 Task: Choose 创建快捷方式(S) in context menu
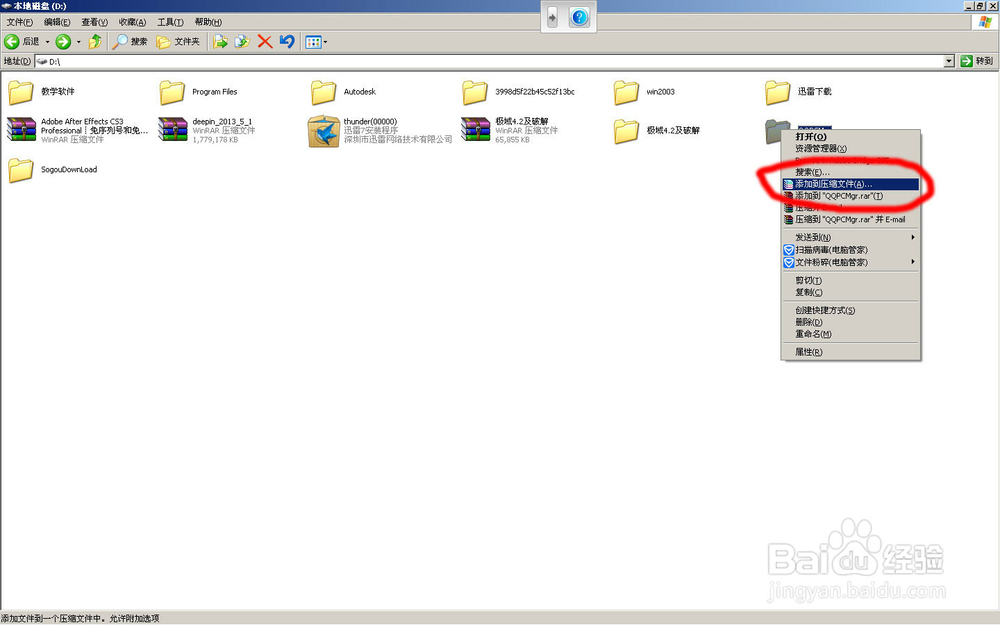[851, 311]
